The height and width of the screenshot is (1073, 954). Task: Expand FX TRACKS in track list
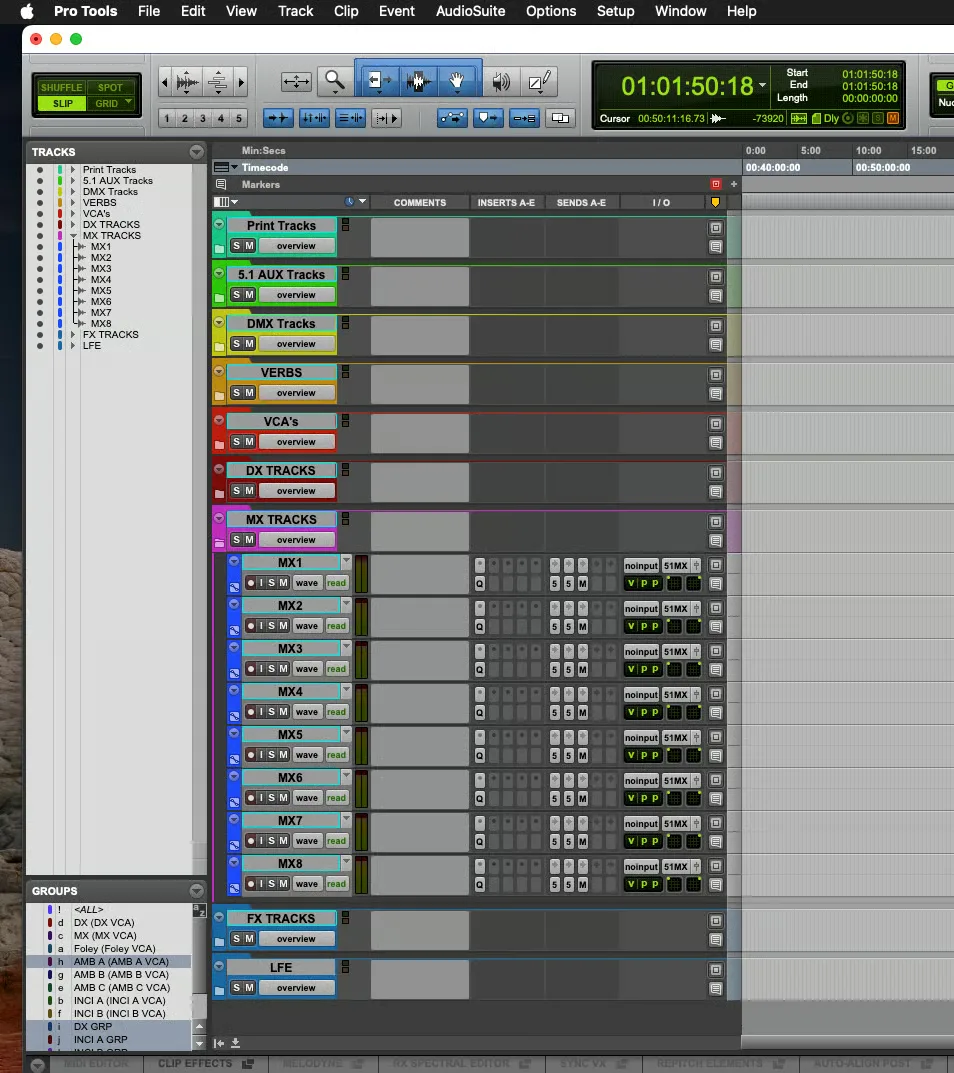pos(73,335)
